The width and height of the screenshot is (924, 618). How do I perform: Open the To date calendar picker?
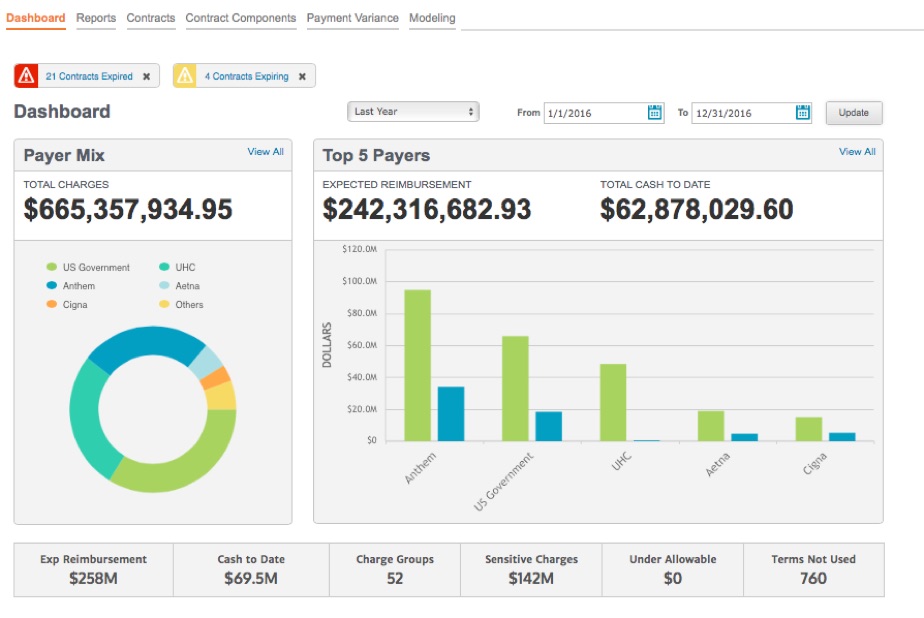[802, 113]
